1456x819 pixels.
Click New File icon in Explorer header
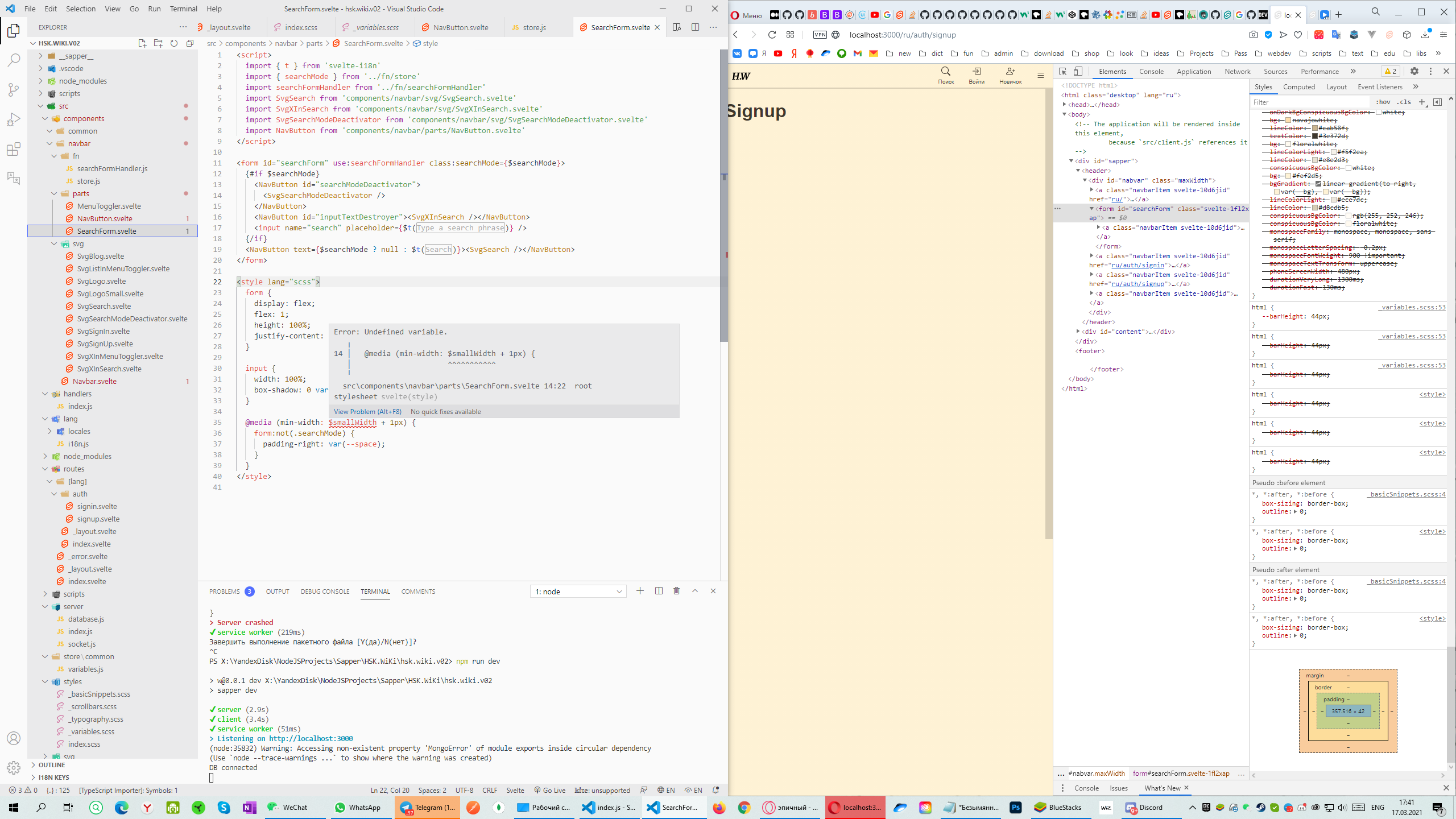click(142, 43)
